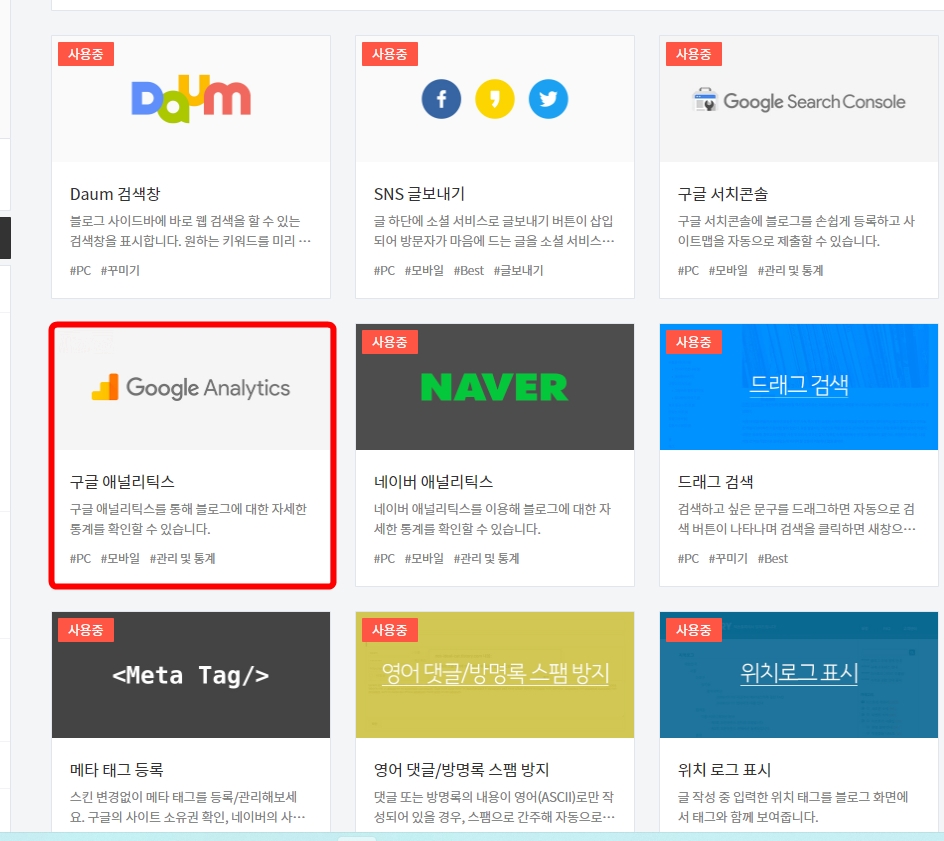Open the 영어 댓글/방명록 스팸 방지 title

pos(462,769)
